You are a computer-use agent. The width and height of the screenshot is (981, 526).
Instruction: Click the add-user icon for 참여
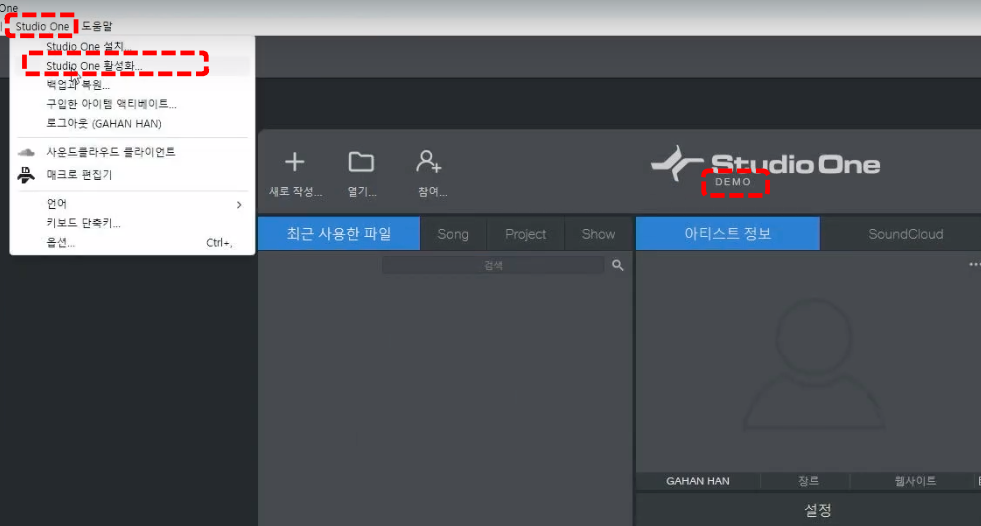pos(429,161)
